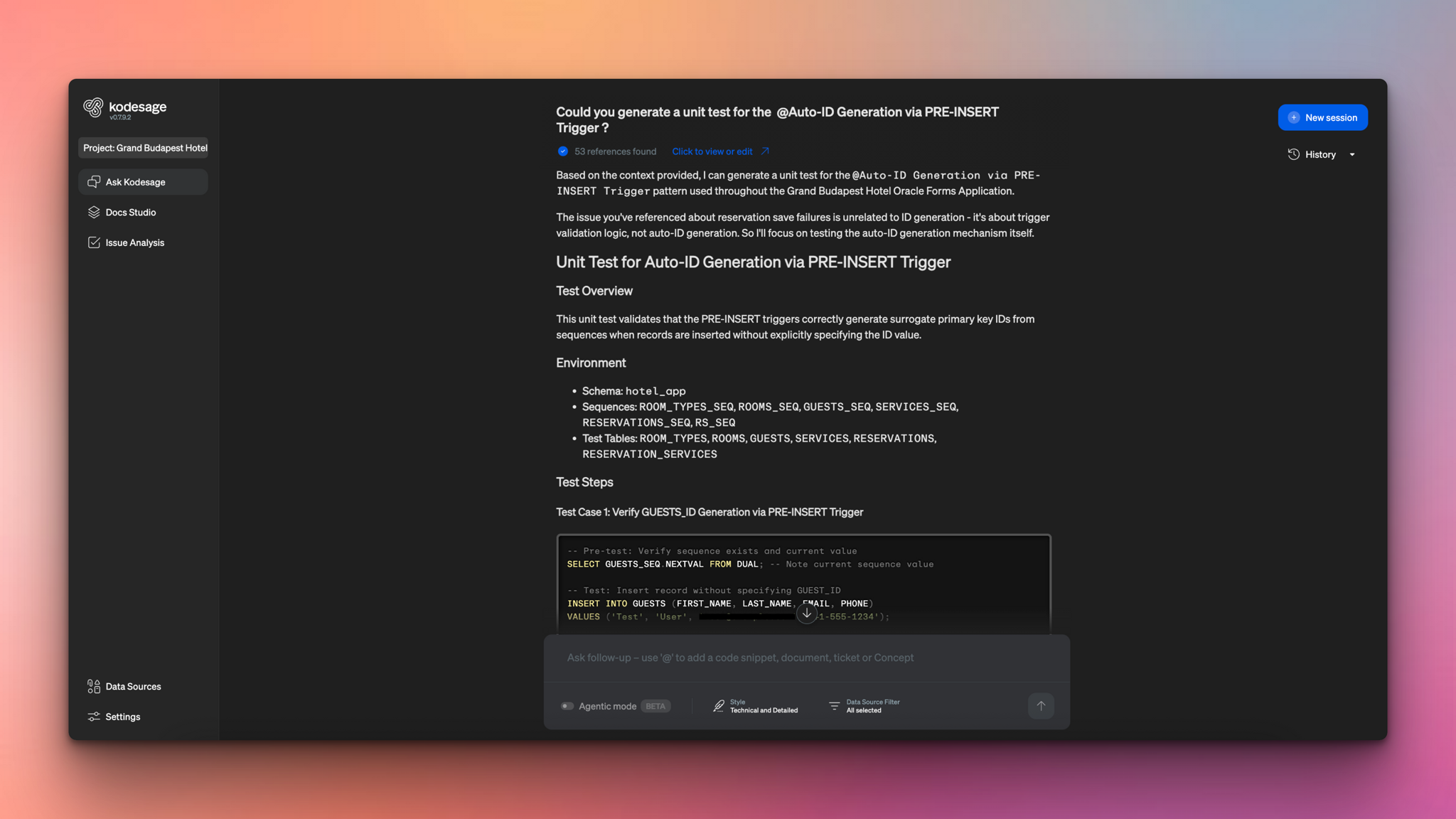
Task: Open the Technical and Detailed style selector
Action: point(763,706)
